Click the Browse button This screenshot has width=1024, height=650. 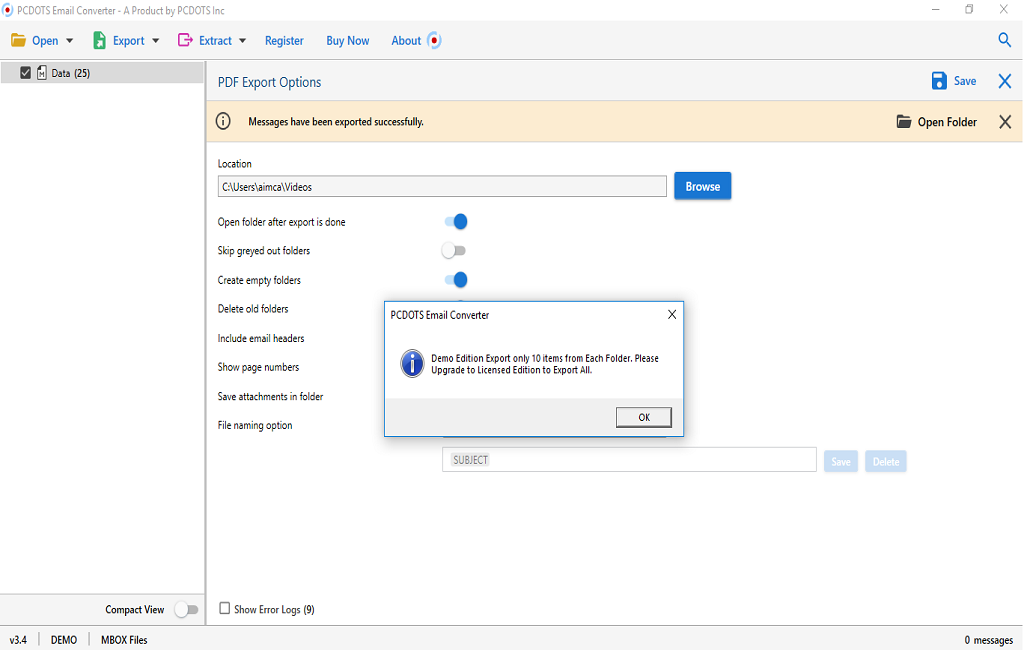click(x=703, y=186)
